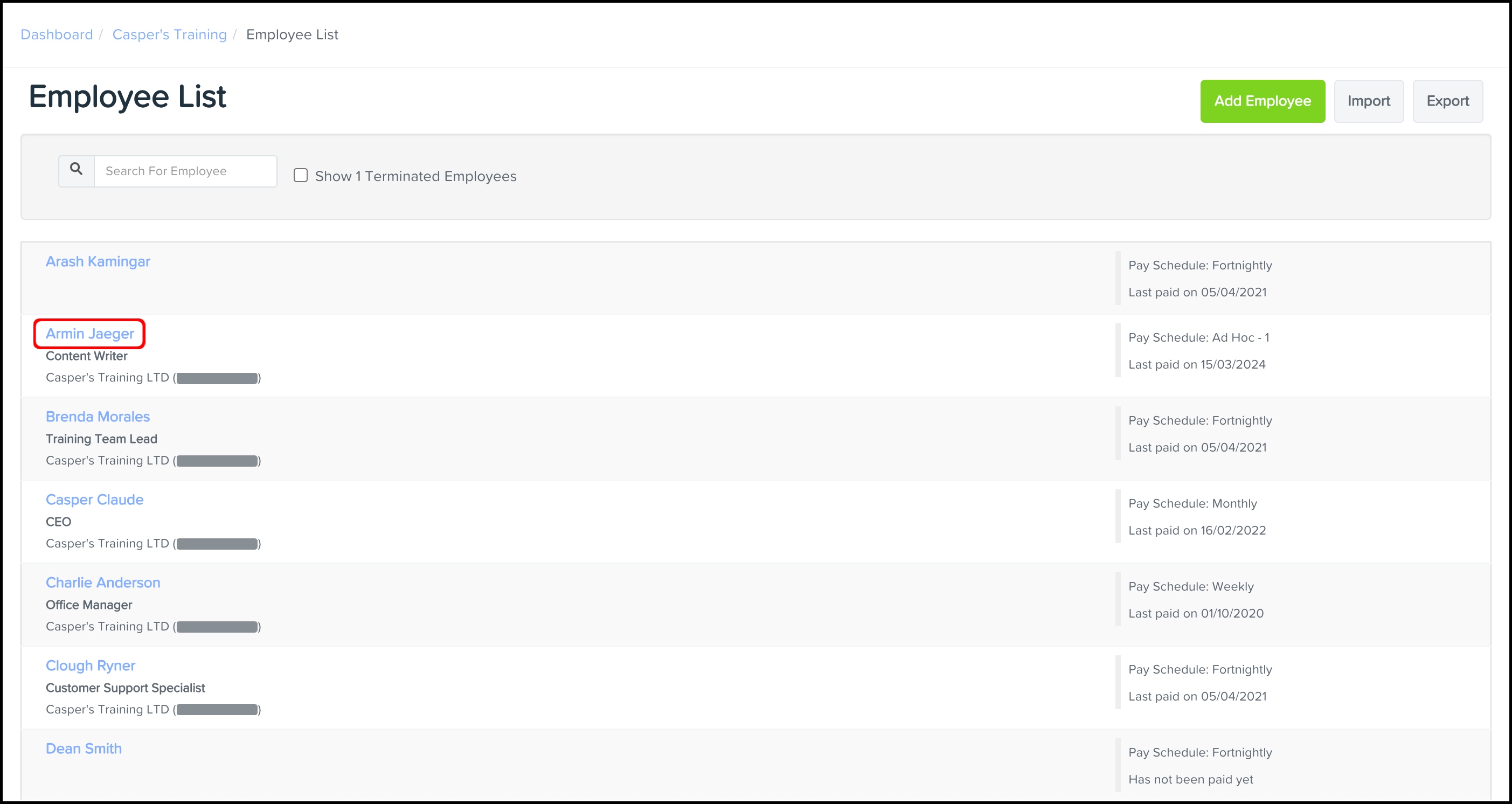Screen dimensions: 1512x804
Task: Click the Search For Employee field
Action: tap(185, 171)
